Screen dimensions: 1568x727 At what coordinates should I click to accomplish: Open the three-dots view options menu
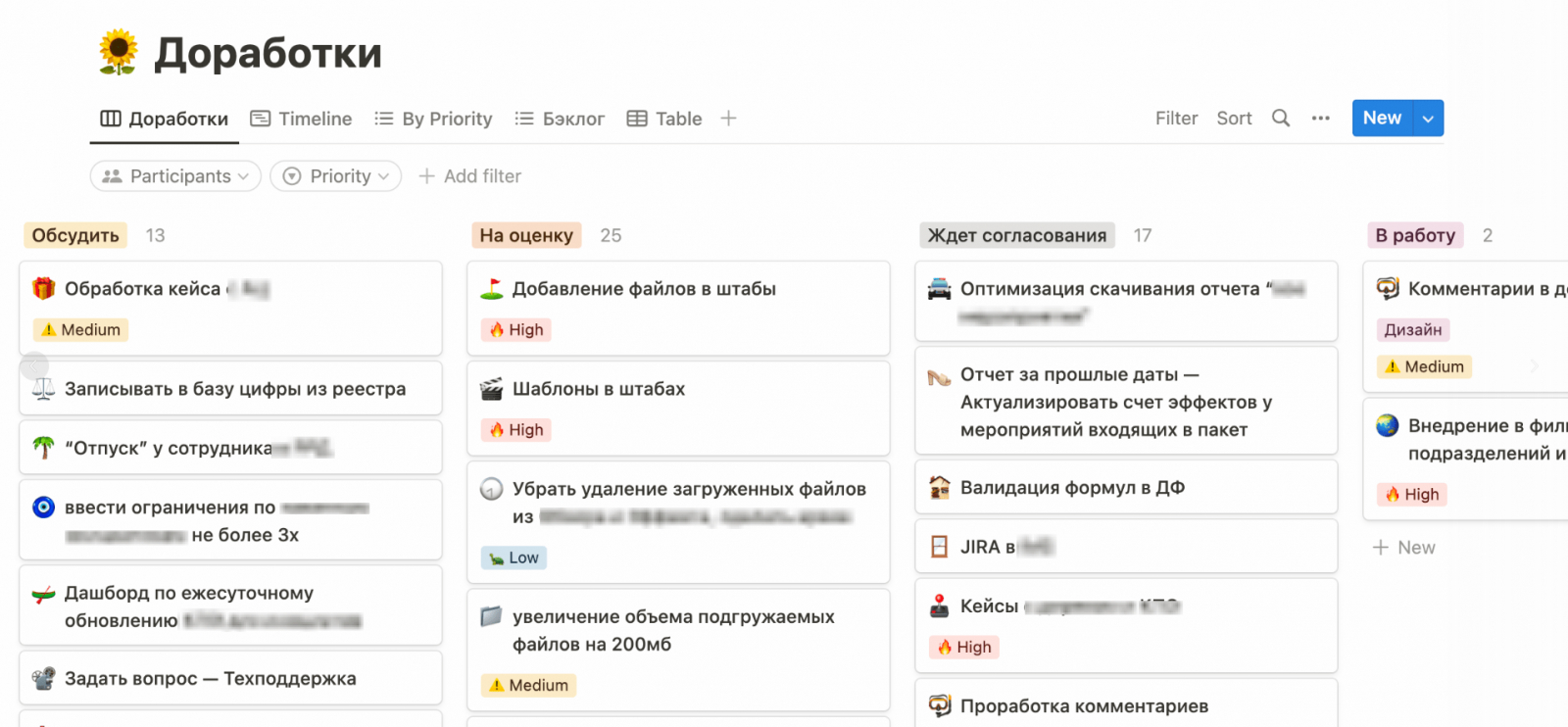click(x=1321, y=119)
